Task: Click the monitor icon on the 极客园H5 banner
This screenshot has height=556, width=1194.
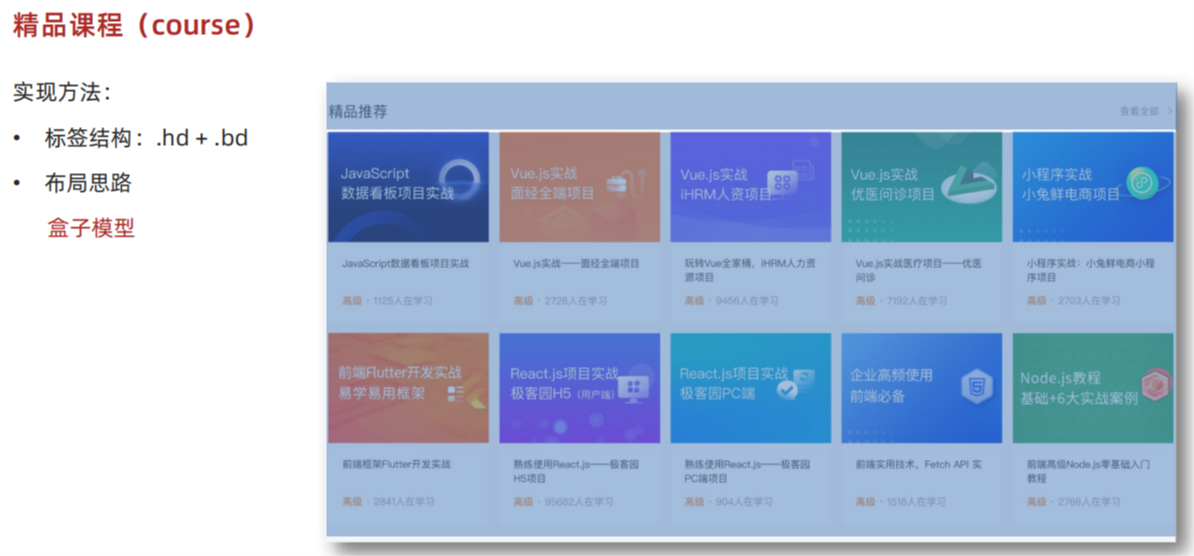Action: coord(632,388)
